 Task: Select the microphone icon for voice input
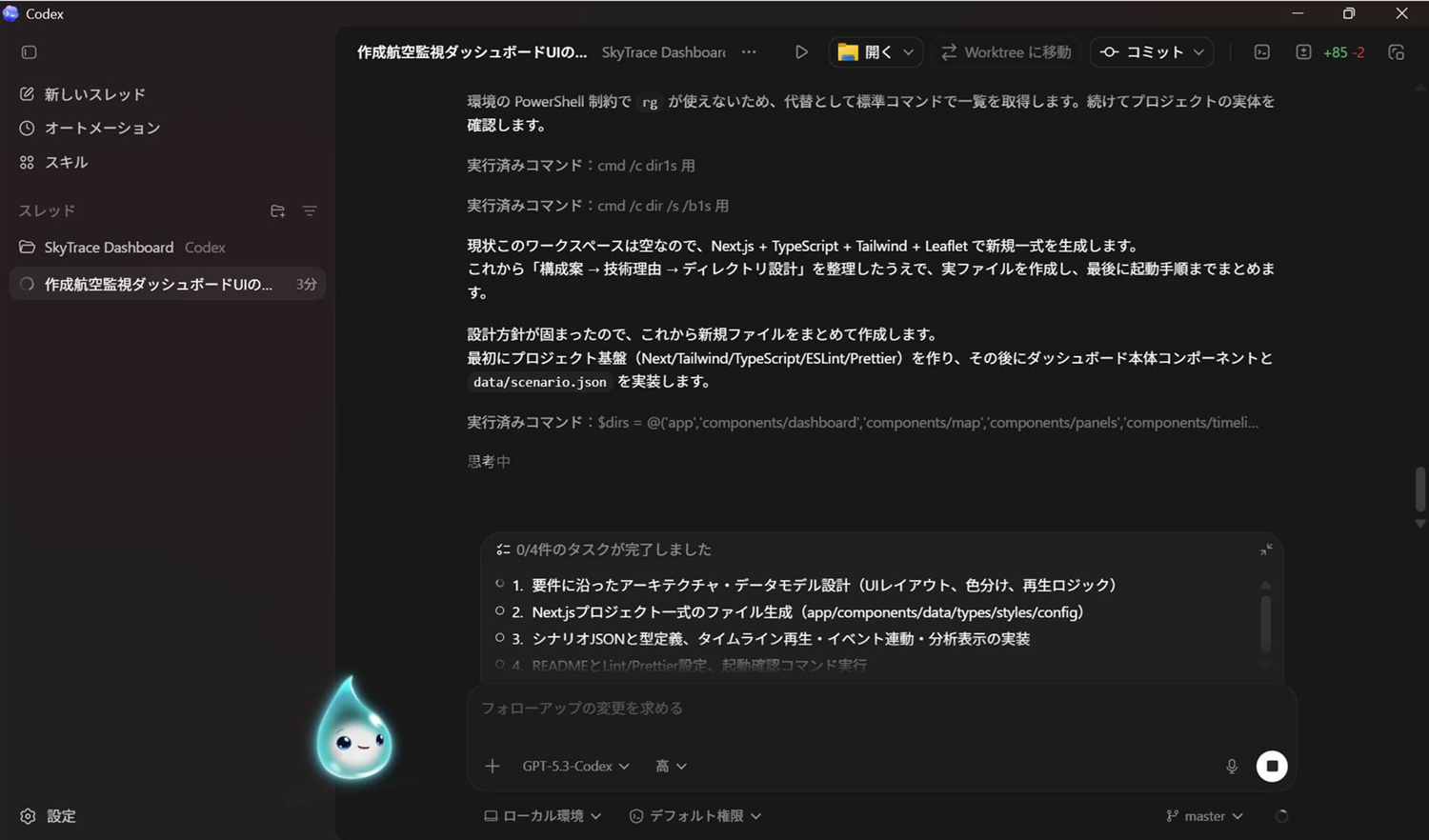[1232, 766]
